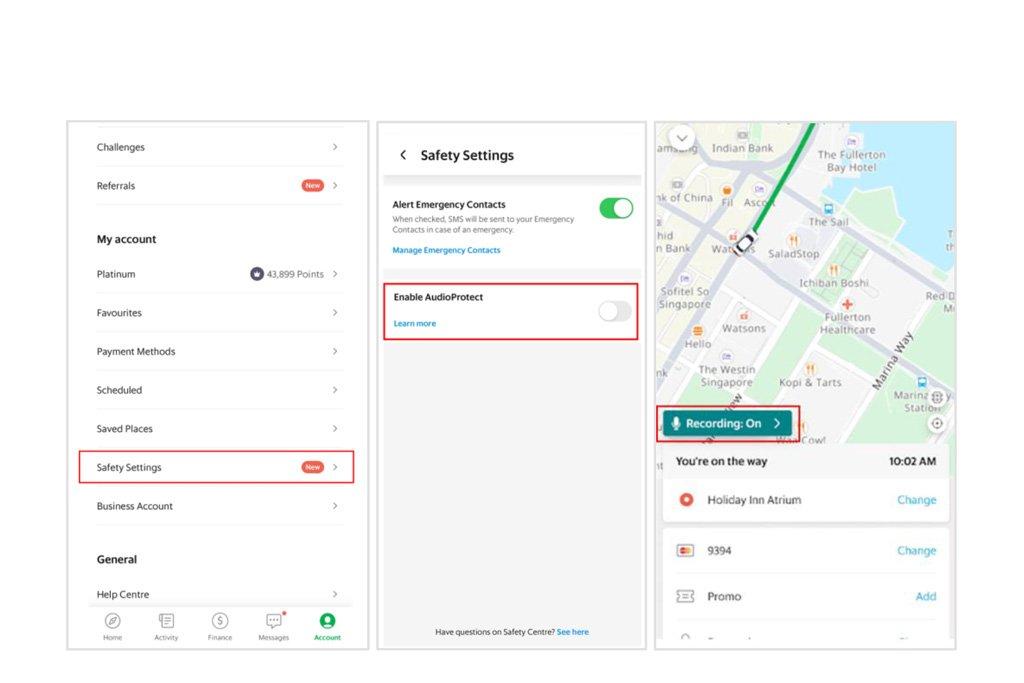Click Learn more under Enable AudioProtect
1024x683 pixels.
point(415,324)
